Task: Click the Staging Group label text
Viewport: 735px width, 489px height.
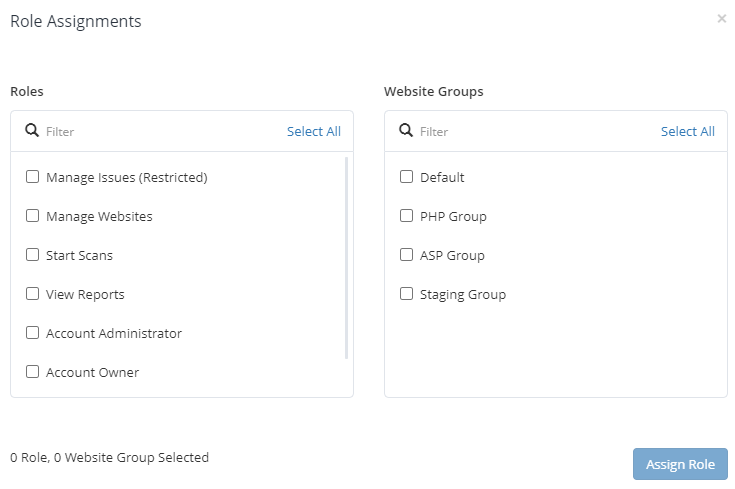Action: (463, 294)
